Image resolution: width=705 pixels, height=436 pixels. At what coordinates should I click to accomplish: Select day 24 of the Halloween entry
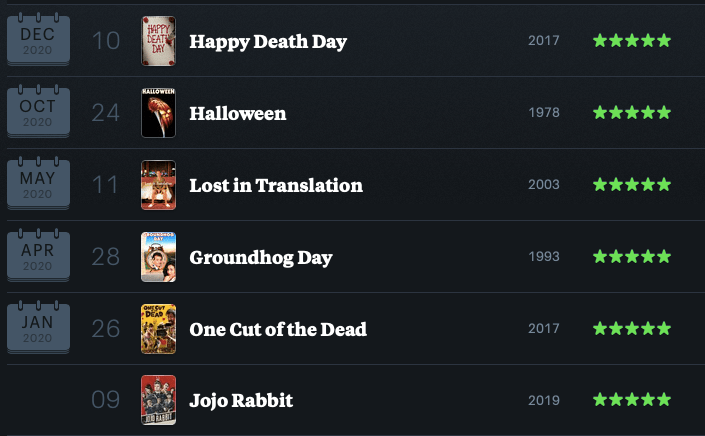(x=106, y=113)
